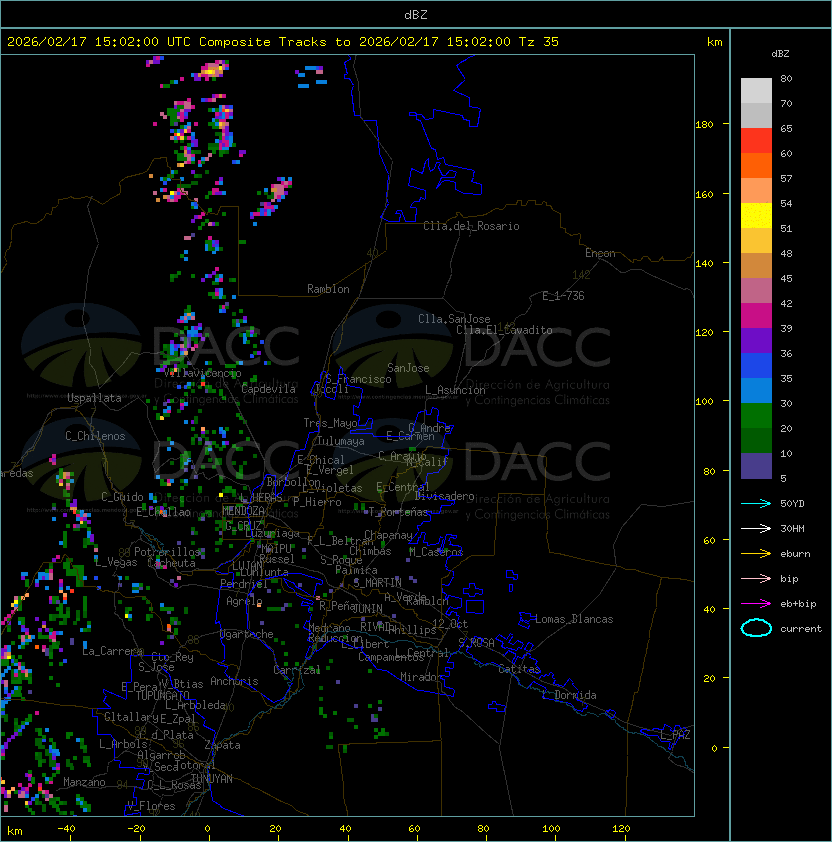
Task: Click the storm echo cell at top of map
Action: [x=211, y=71]
